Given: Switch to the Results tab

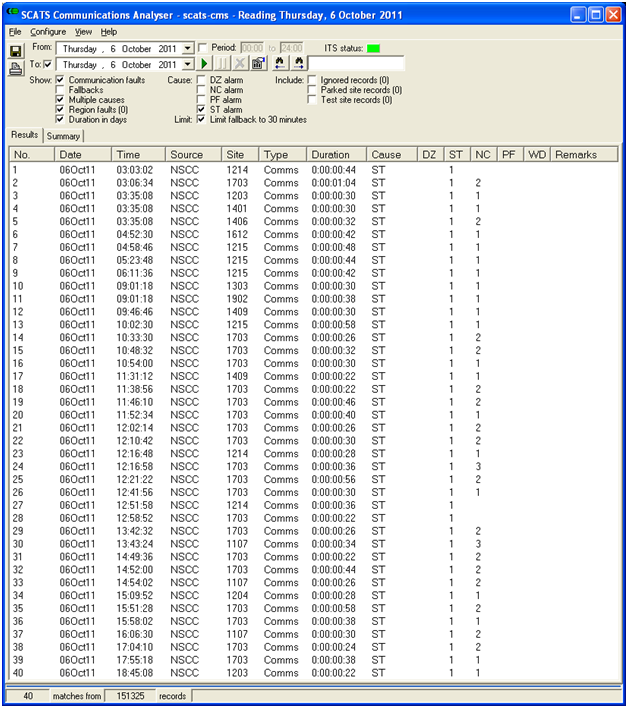Looking at the screenshot, I should click(x=25, y=135).
